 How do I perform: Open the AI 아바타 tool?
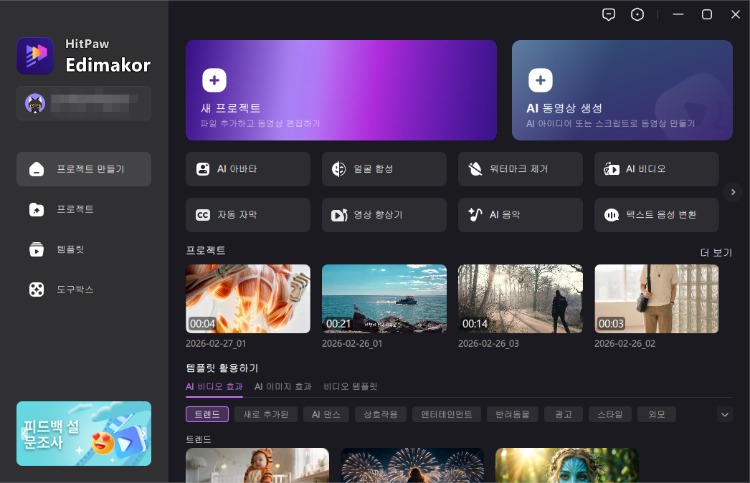[x=248, y=169]
